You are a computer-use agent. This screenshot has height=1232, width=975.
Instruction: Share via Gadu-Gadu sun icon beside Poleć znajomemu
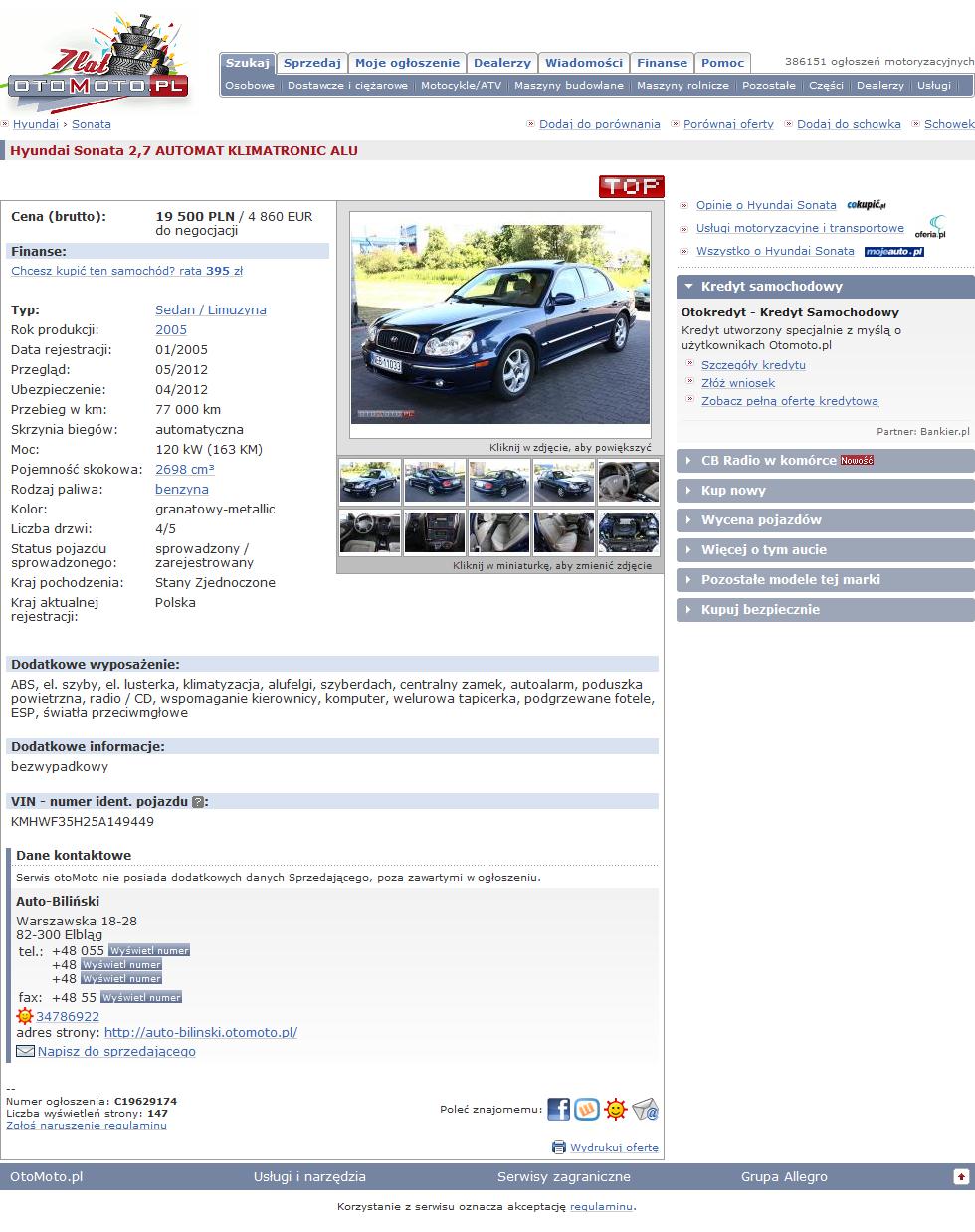click(616, 1109)
